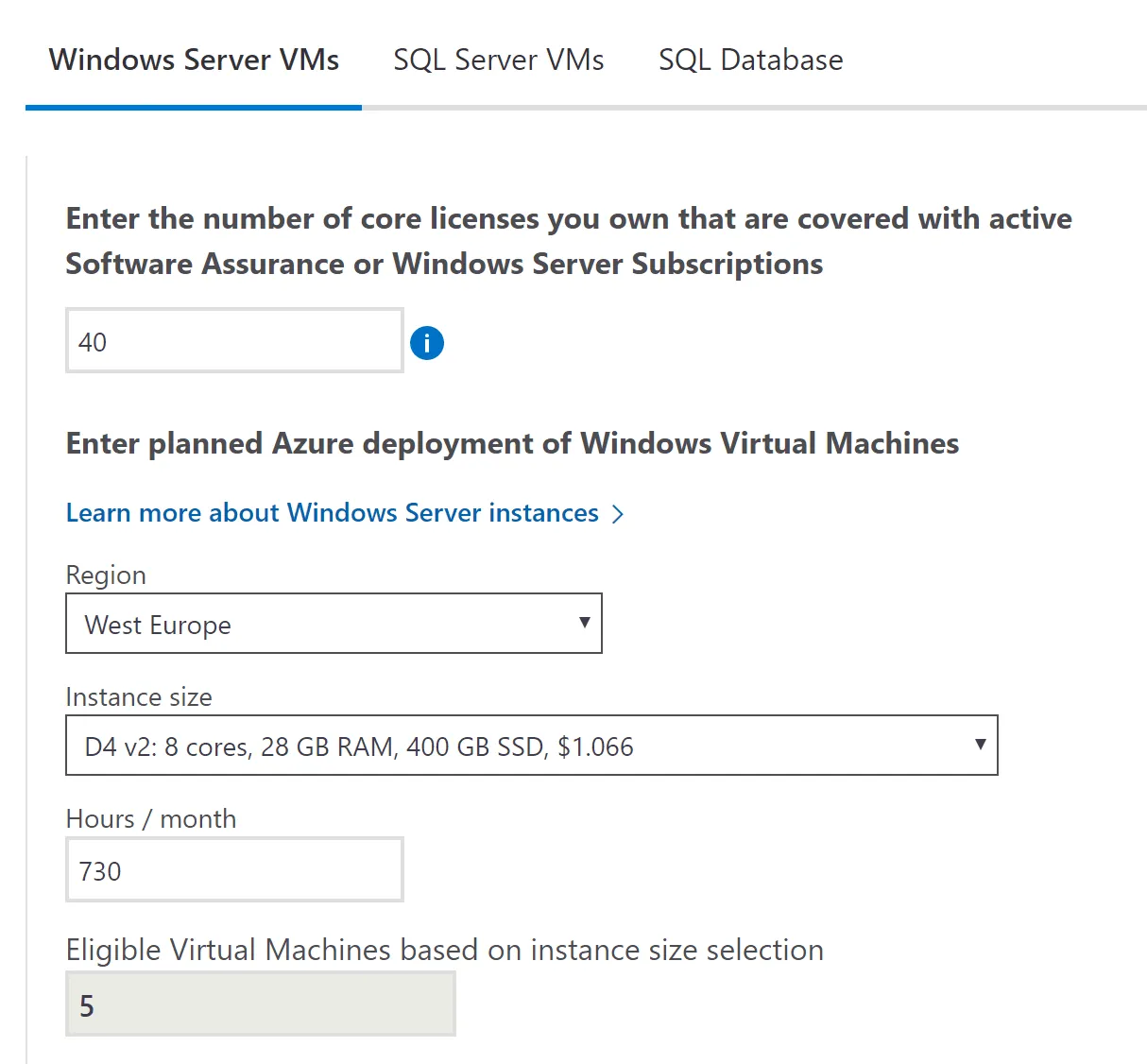Click the Region label text
The width and height of the screenshot is (1147, 1064).
tap(106, 575)
